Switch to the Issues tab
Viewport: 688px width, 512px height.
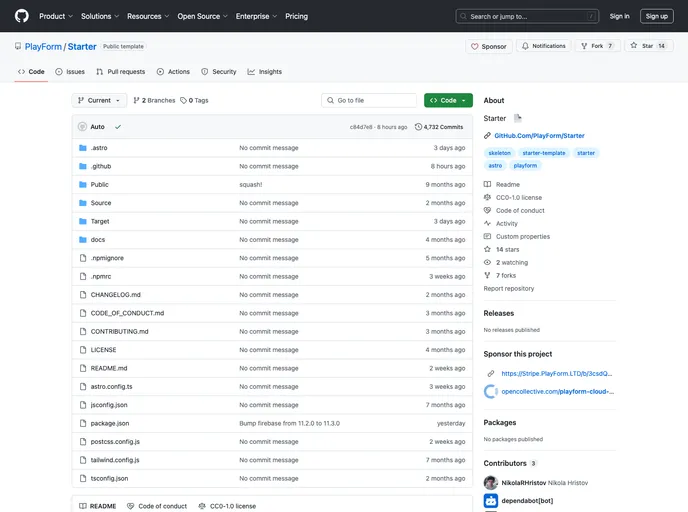pos(70,72)
